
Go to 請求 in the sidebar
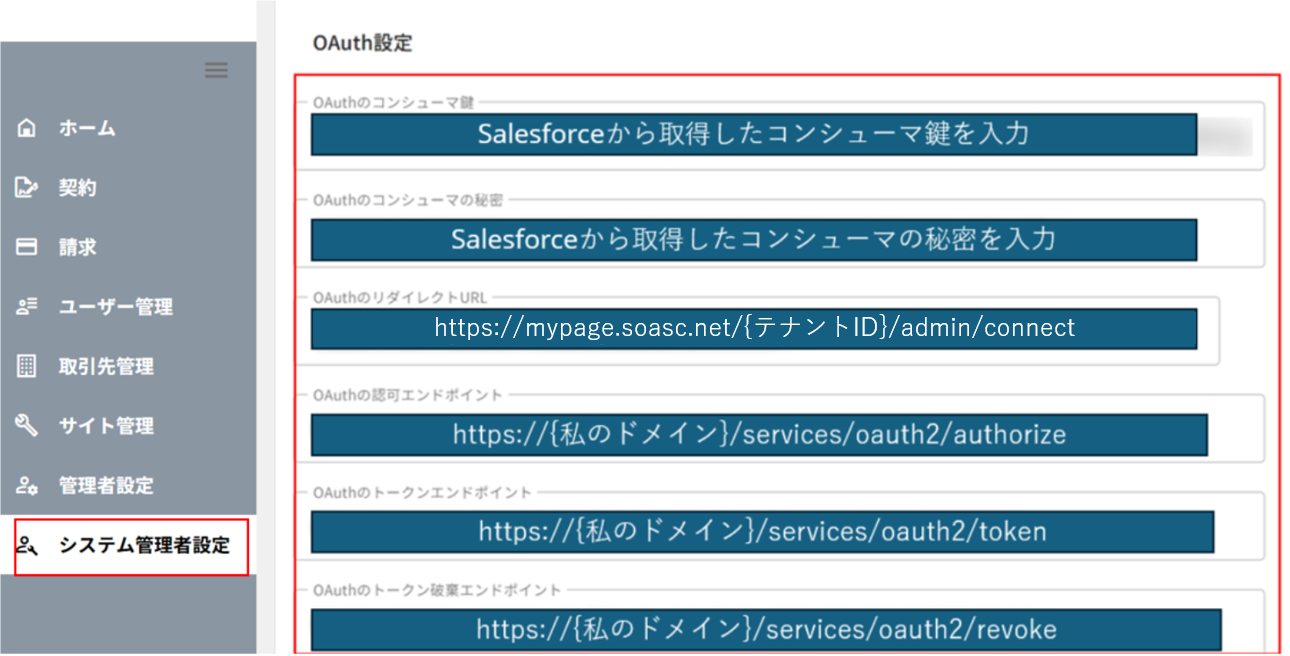coord(77,247)
